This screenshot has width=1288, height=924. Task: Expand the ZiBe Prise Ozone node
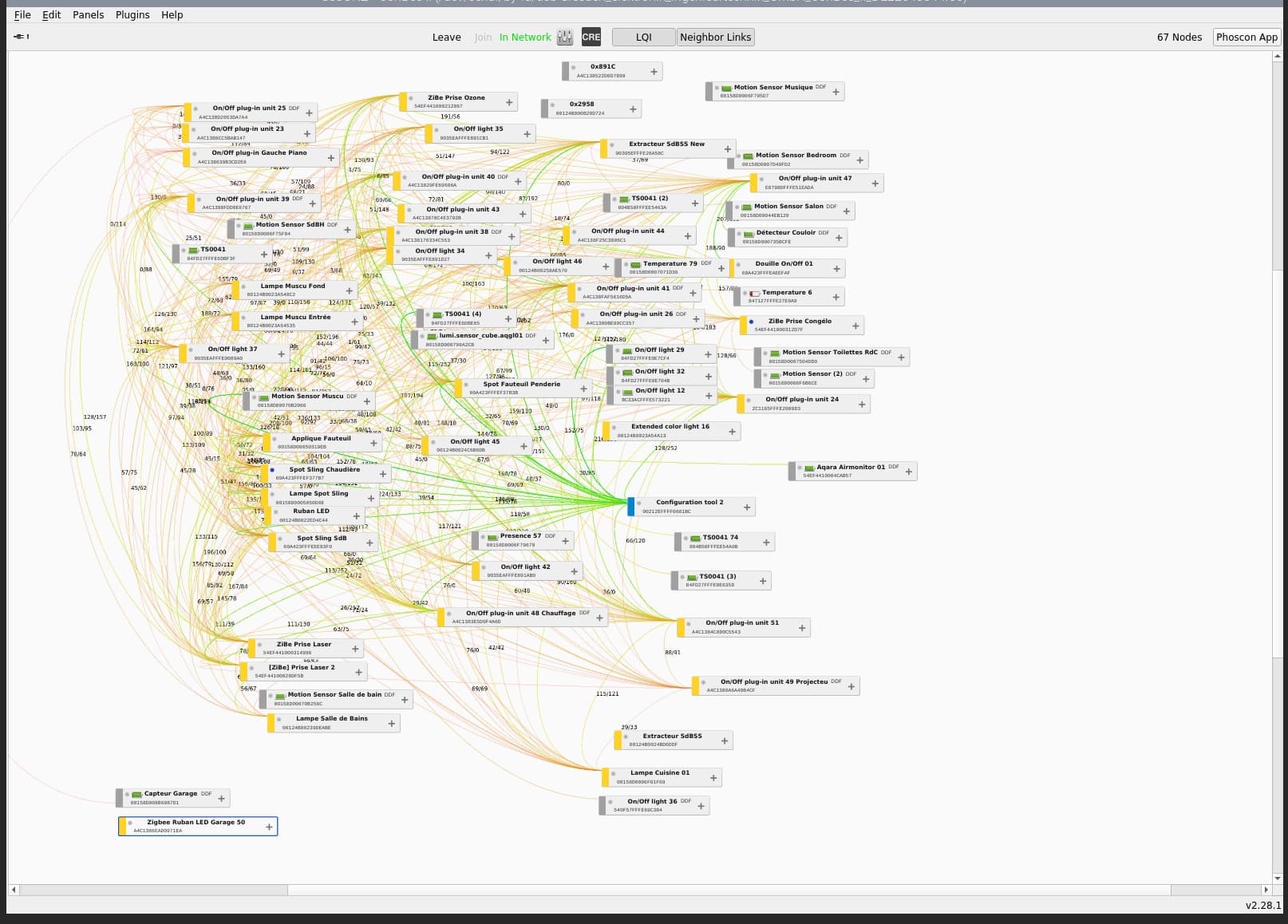[x=509, y=102]
